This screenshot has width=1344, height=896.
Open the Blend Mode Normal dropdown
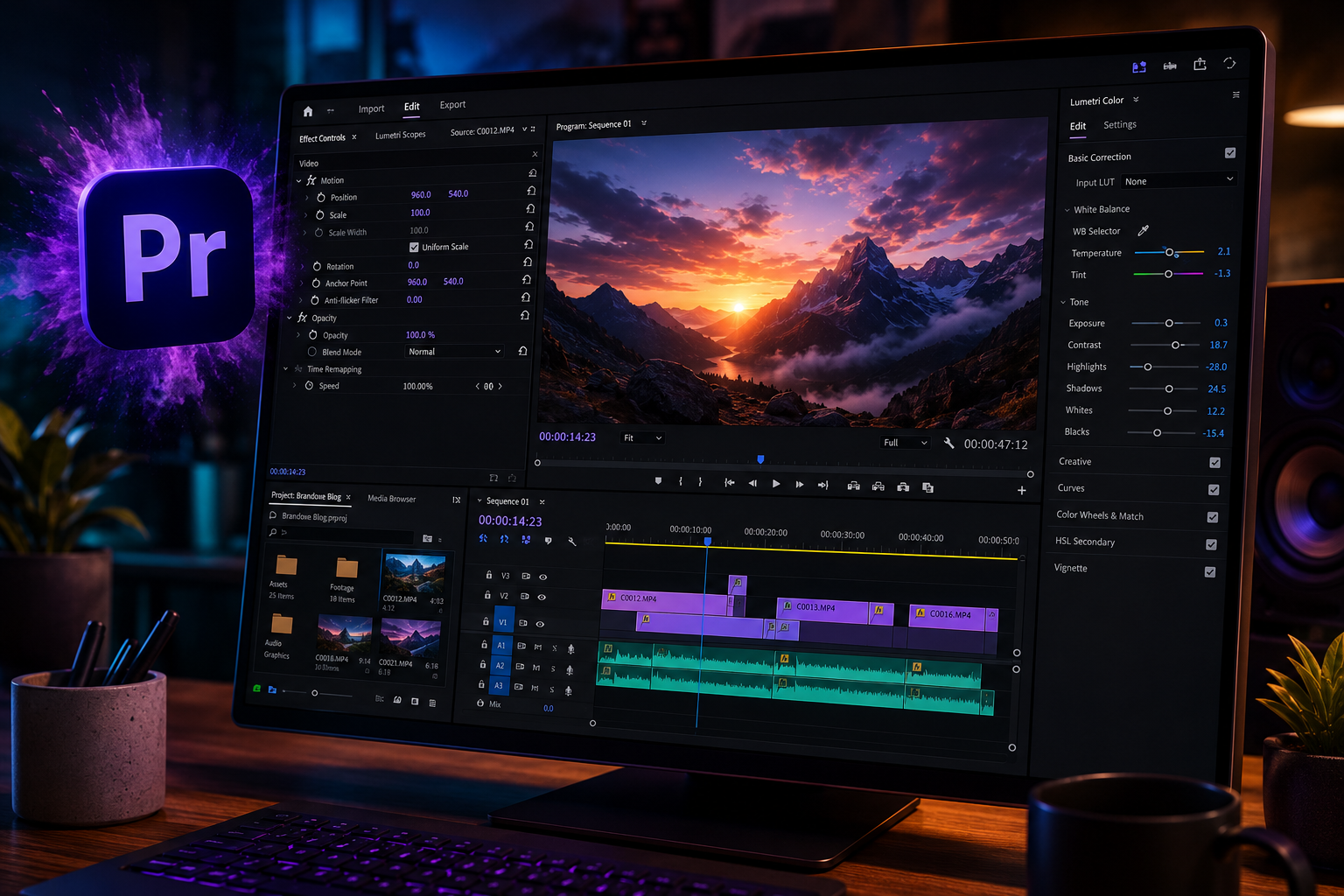tap(454, 351)
